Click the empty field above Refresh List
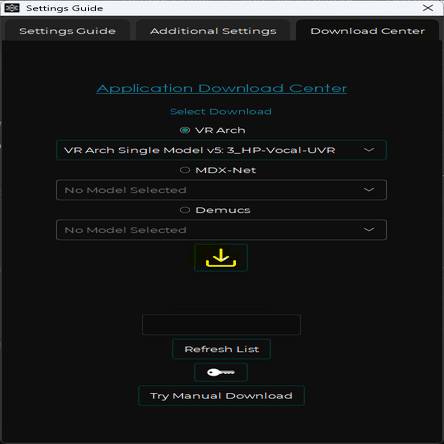Viewport: 444px width, 444px height. [221, 325]
